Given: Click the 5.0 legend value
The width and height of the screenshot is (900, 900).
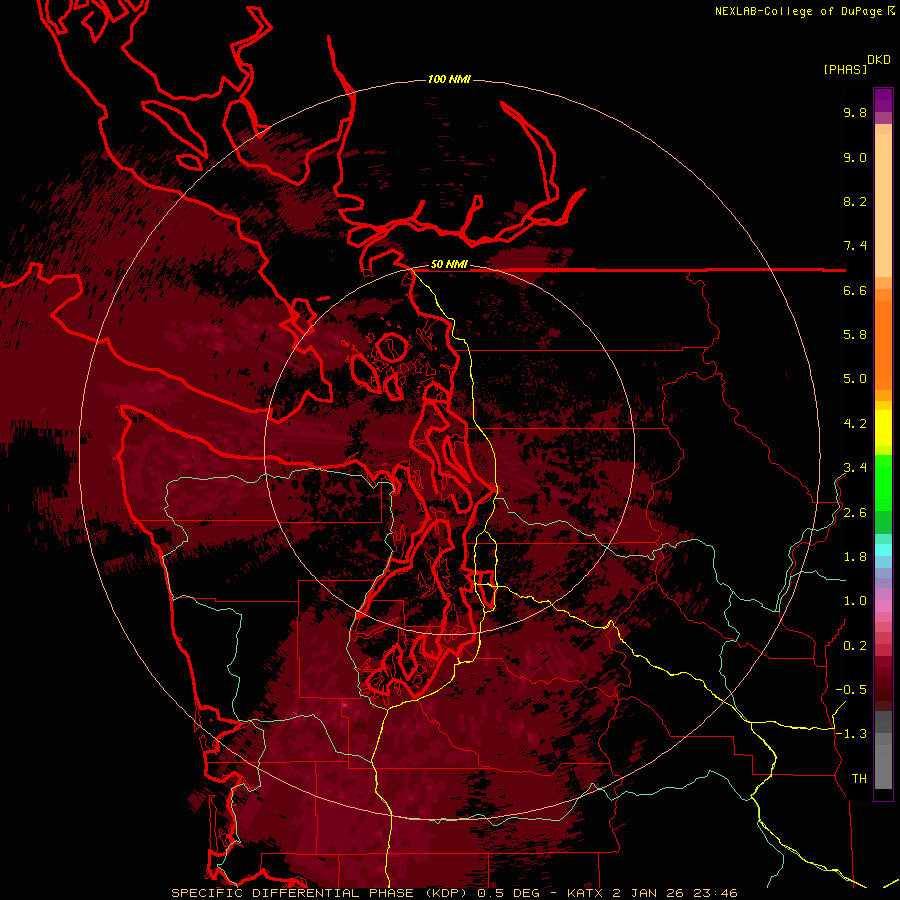Looking at the screenshot, I should pos(855,379).
